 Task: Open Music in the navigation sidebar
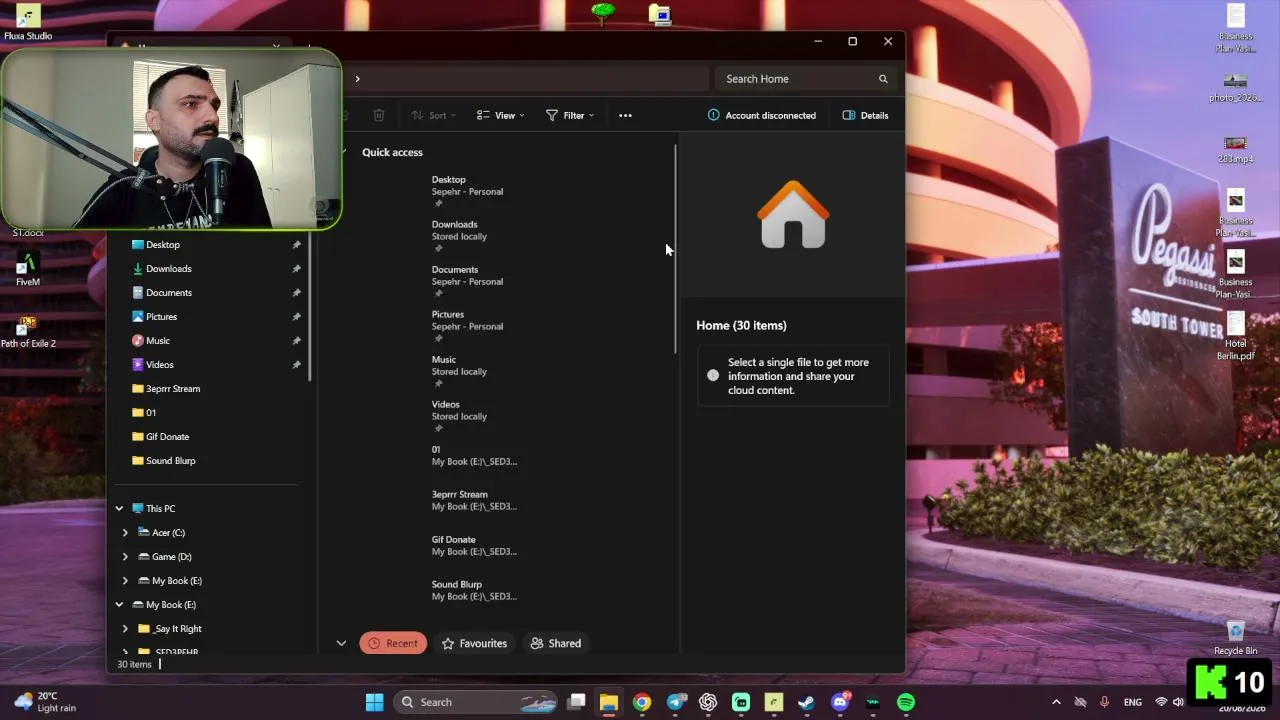(x=157, y=341)
